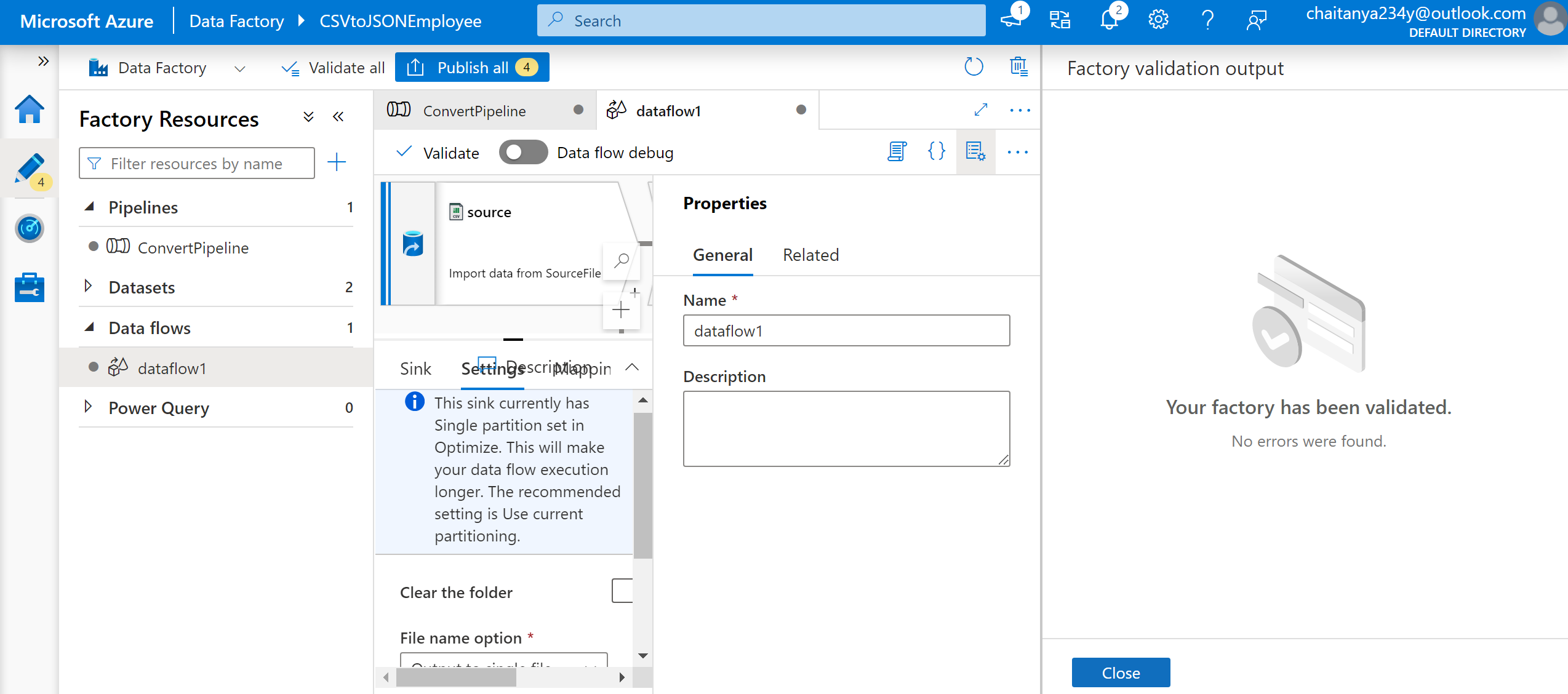Switch to the dataflow1 tab
The height and width of the screenshot is (694, 1568).
tap(708, 110)
